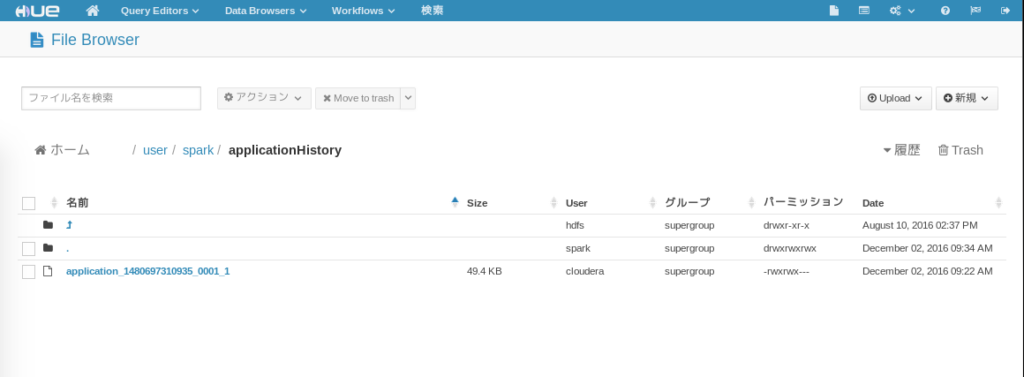Click date December 02, 2016 09:34 AM

click(x=927, y=248)
